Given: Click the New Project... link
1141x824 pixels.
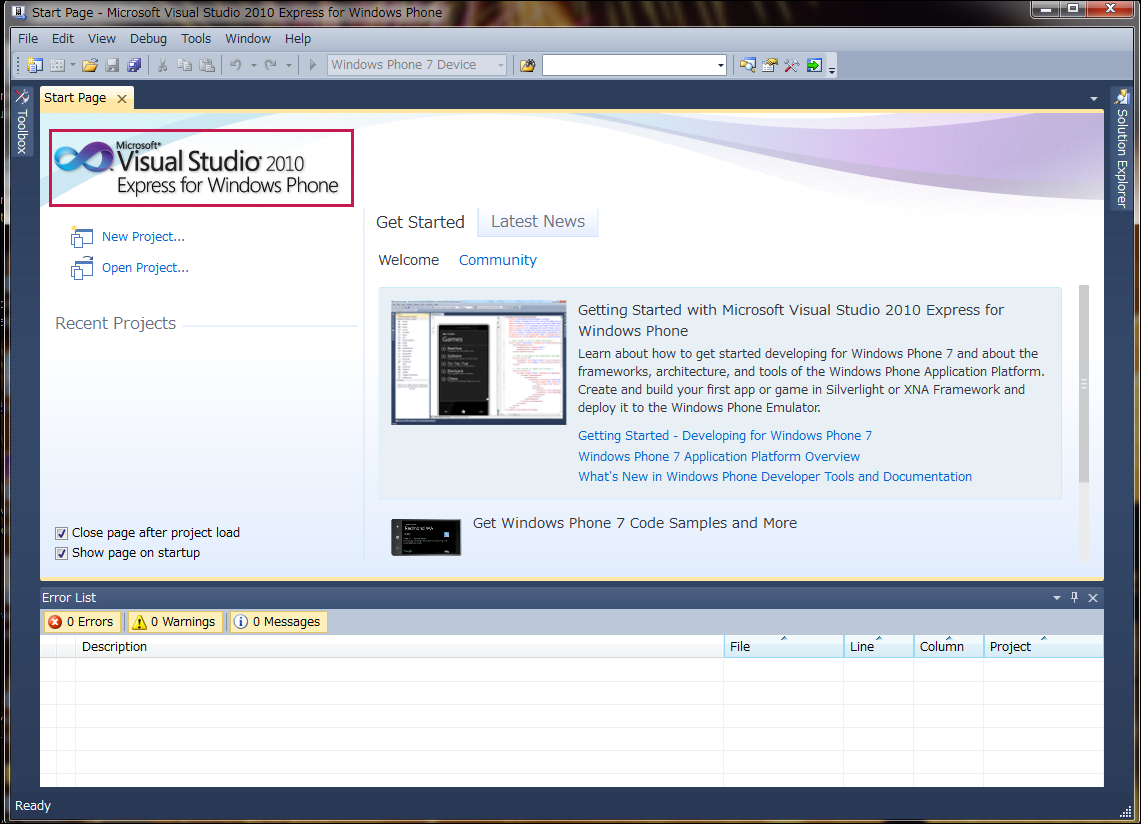Looking at the screenshot, I should click(143, 237).
